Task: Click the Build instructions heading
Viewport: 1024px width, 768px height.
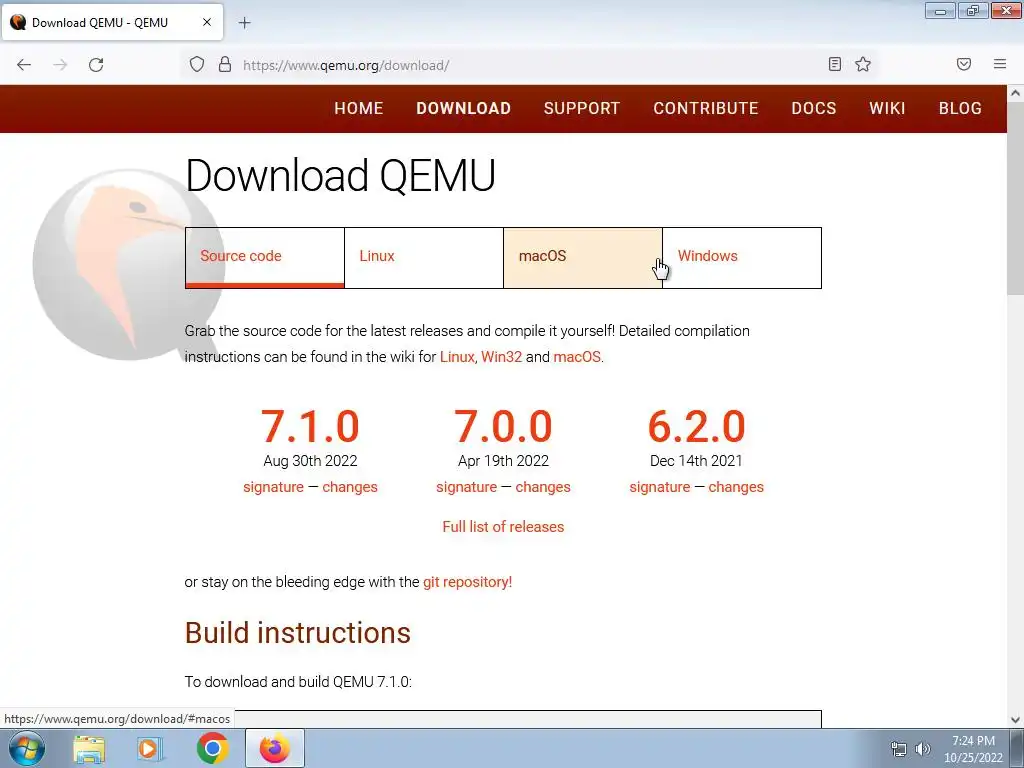Action: click(298, 633)
